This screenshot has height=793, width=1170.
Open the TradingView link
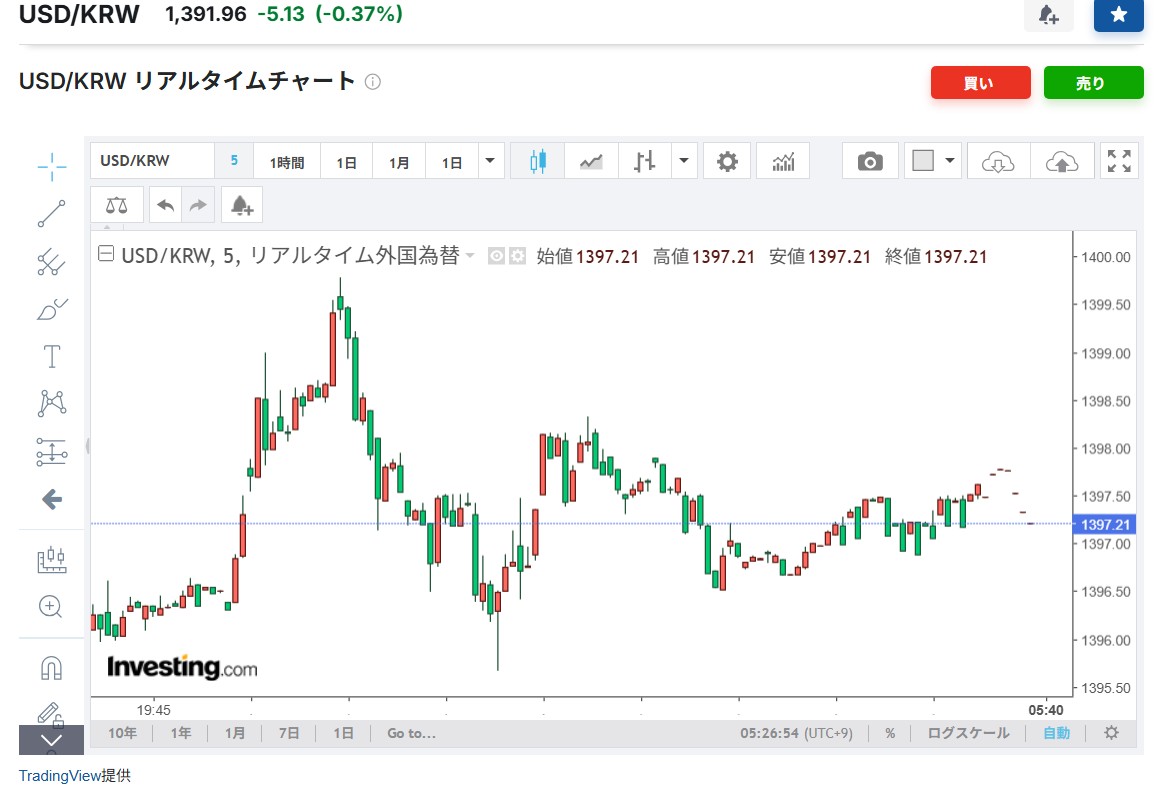[59, 775]
